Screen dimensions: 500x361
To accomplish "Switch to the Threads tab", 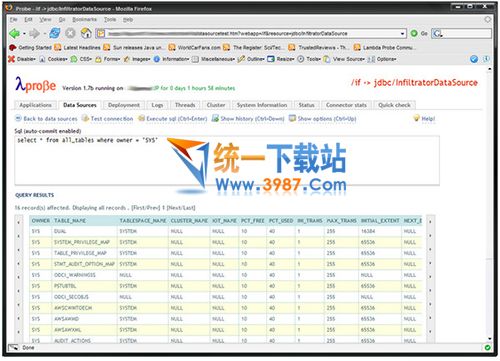I will point(185,105).
